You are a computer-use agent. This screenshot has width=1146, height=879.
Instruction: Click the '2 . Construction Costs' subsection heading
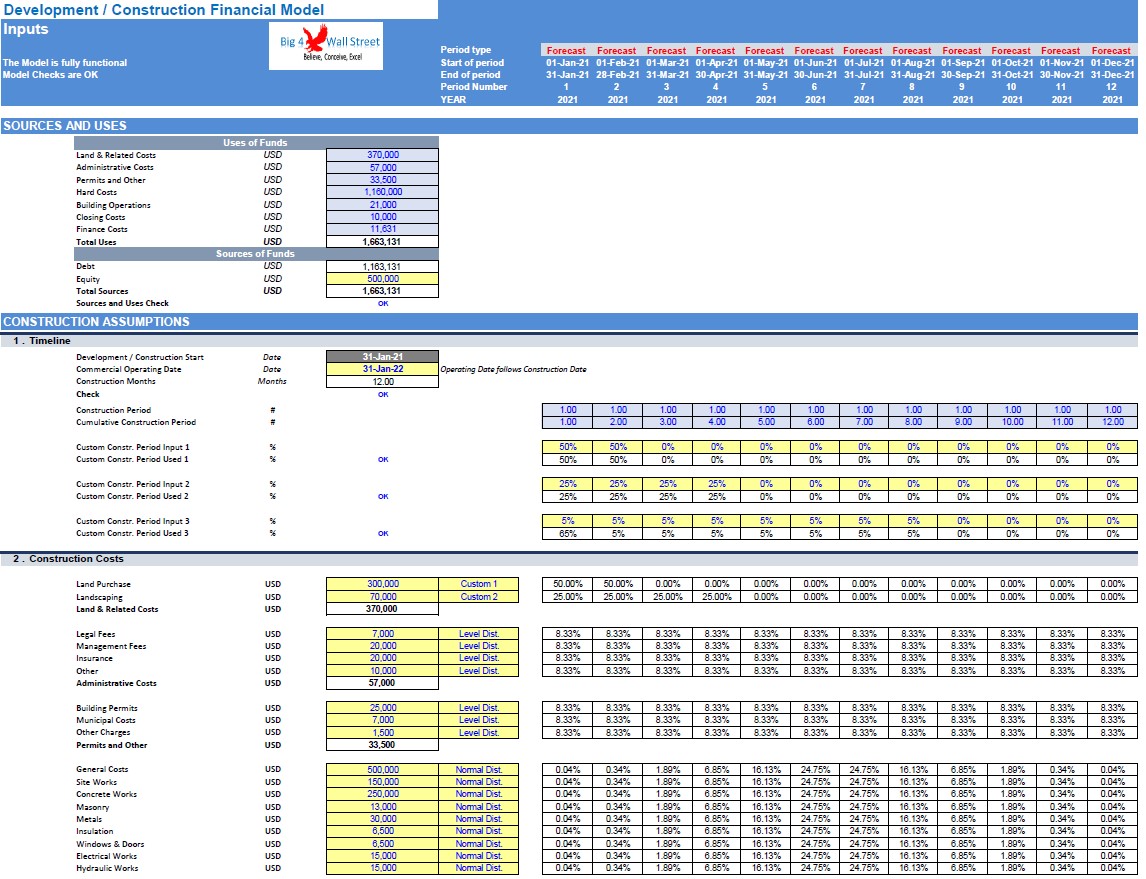[68, 559]
